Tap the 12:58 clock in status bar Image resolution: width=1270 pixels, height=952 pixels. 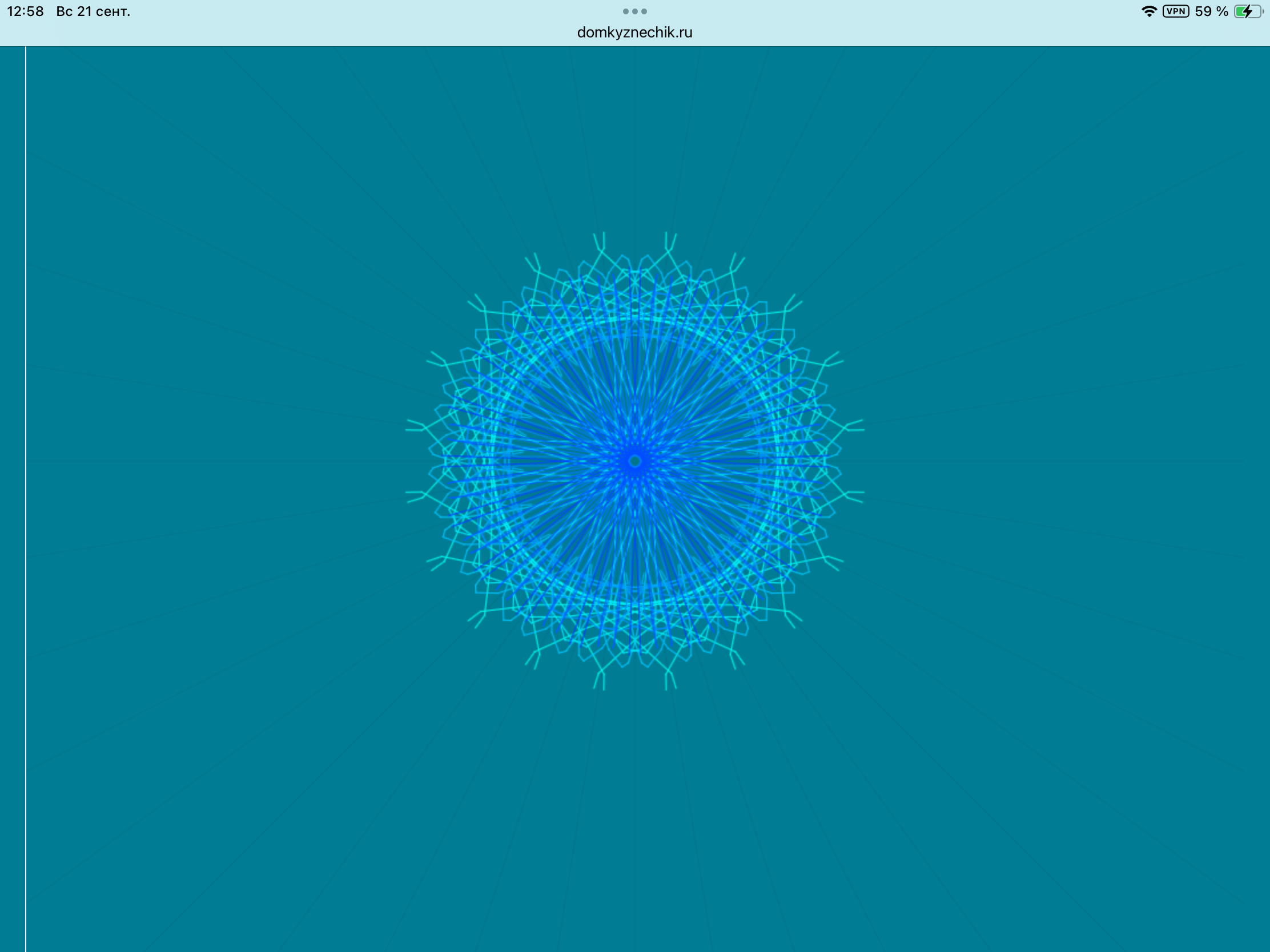click(25, 11)
